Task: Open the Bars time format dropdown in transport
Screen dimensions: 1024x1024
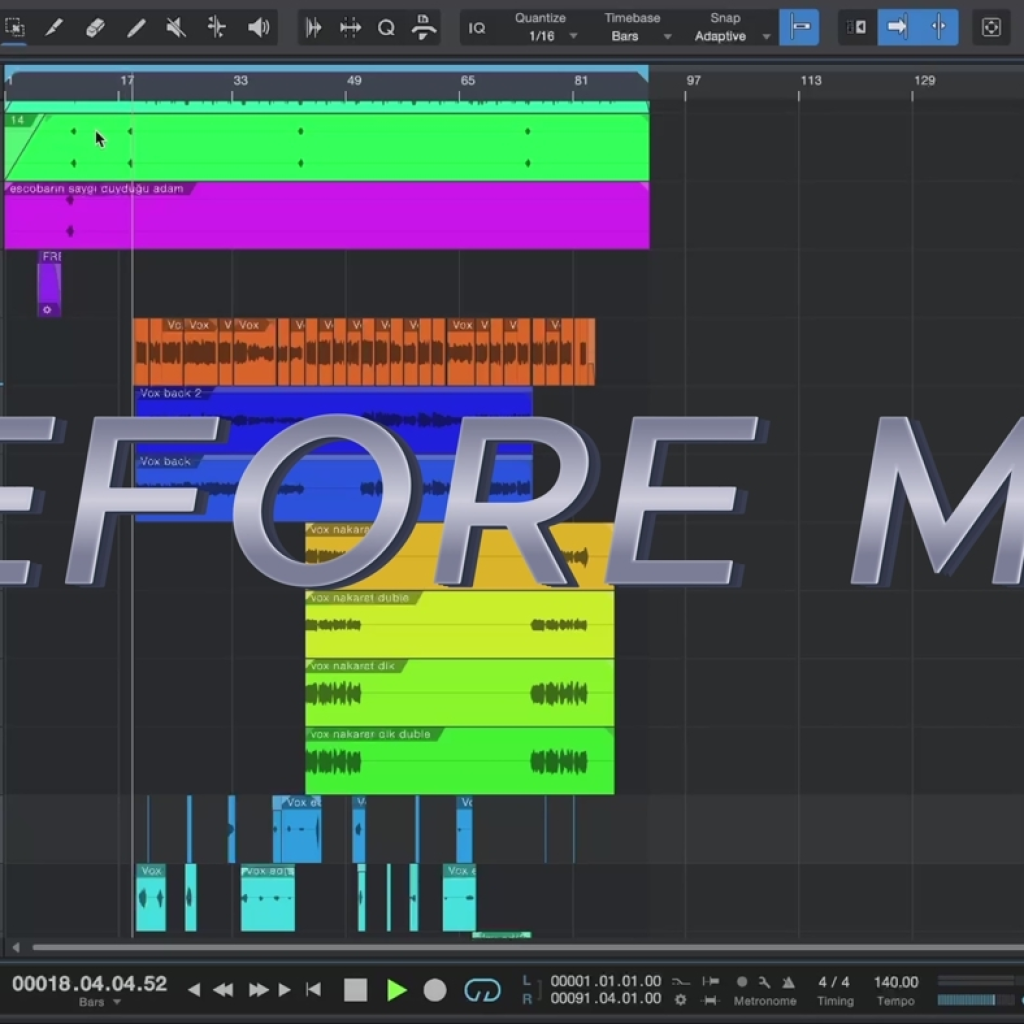Action: click(x=99, y=1002)
